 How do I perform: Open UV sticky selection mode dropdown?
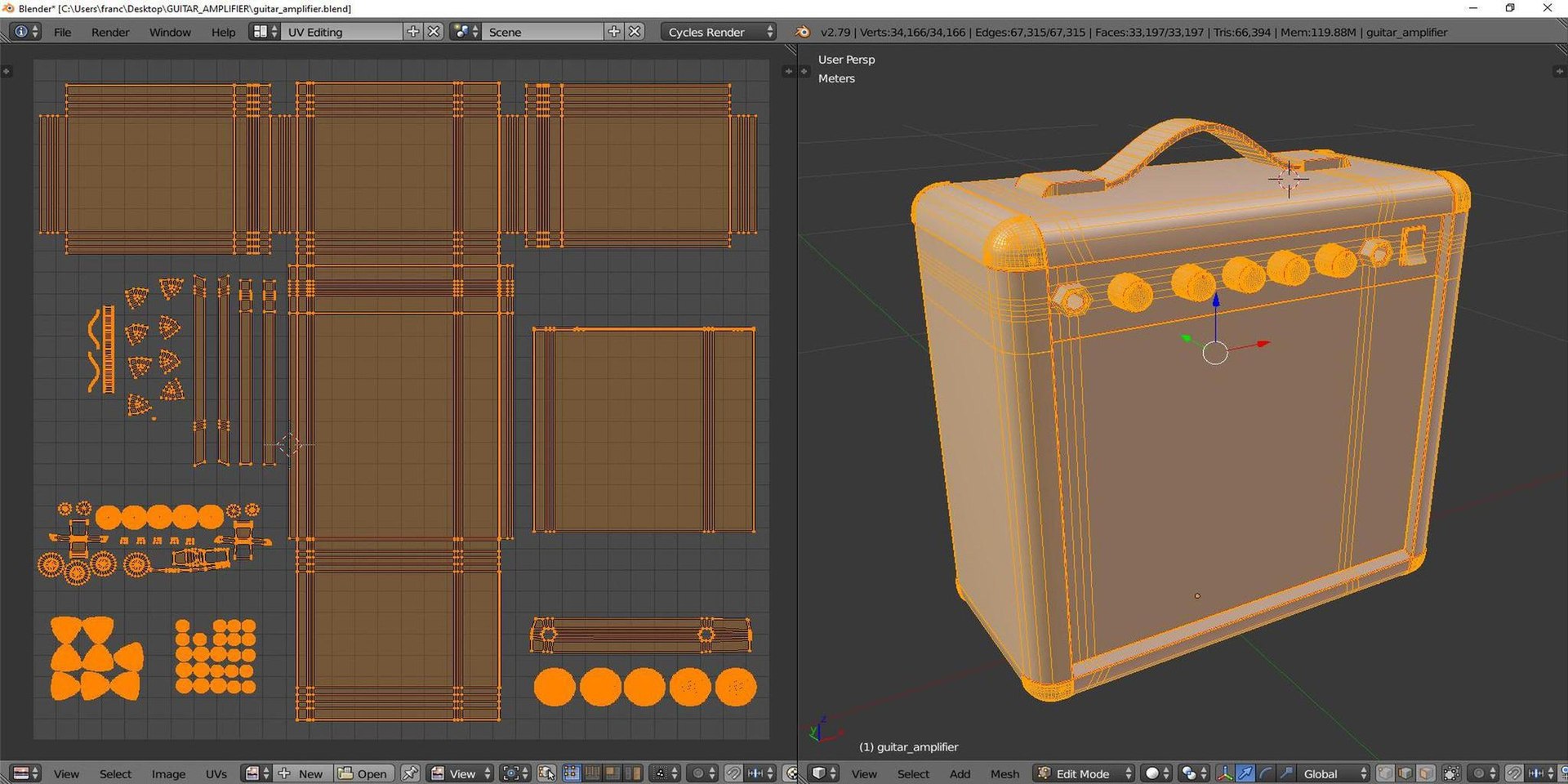point(664,773)
